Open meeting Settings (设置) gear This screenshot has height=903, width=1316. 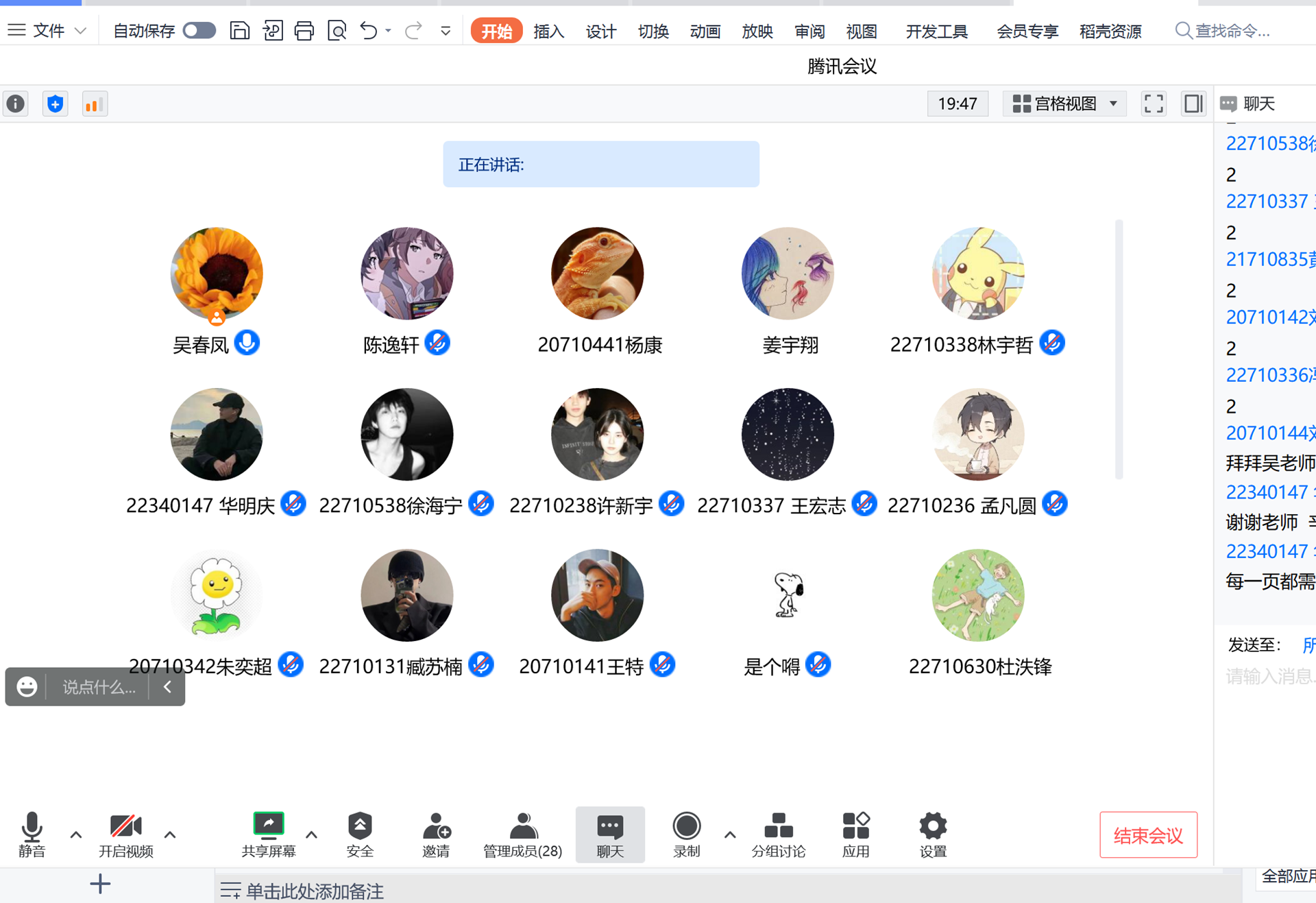pos(932,827)
